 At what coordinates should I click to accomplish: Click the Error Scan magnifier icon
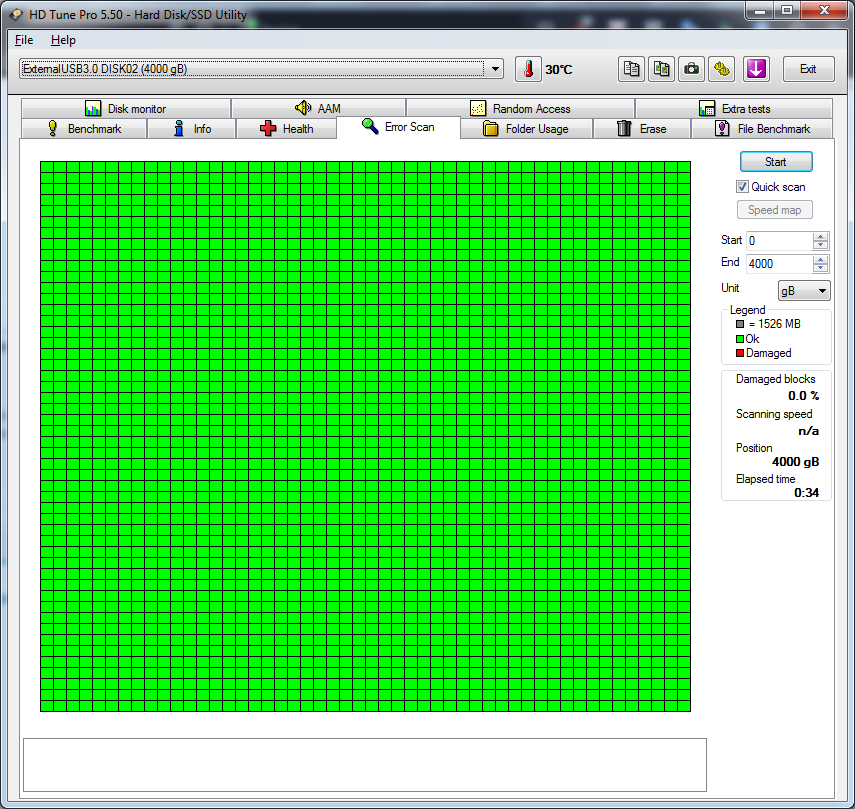[370, 126]
